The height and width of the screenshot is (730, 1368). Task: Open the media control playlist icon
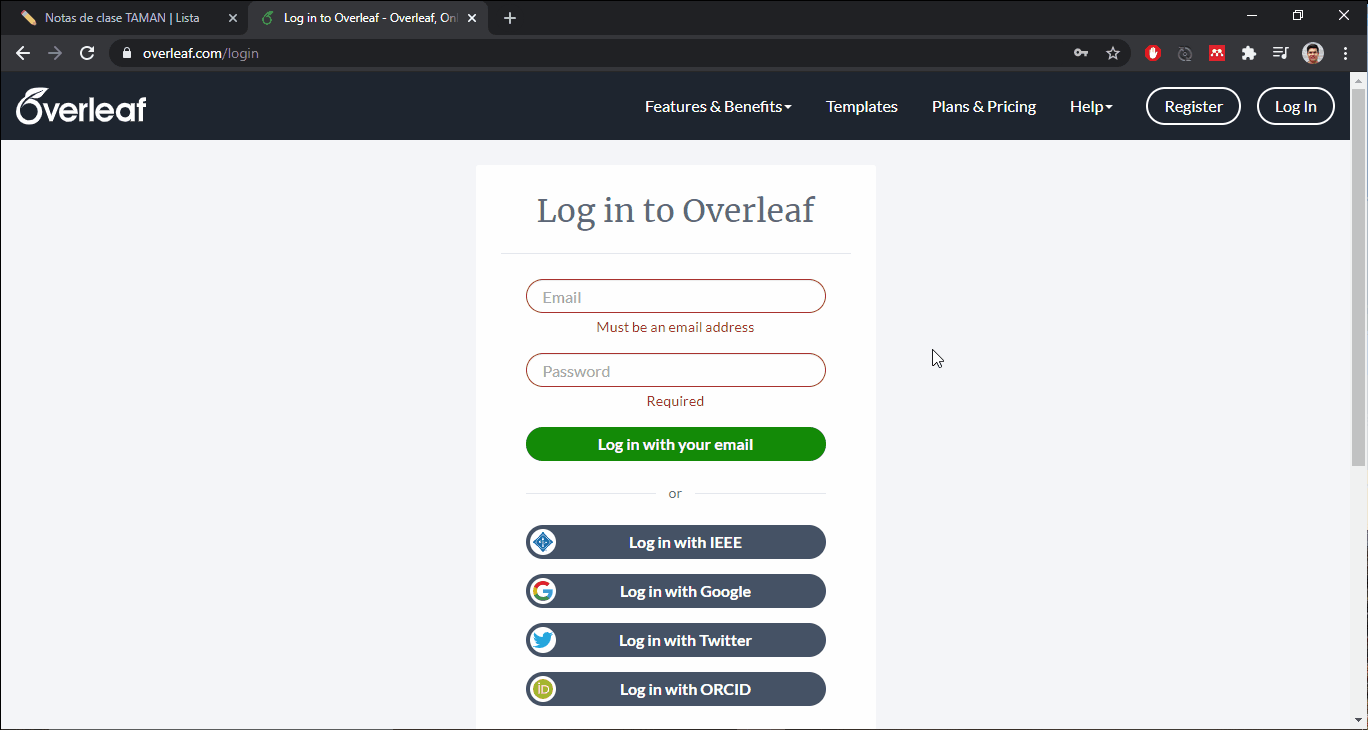point(1280,53)
